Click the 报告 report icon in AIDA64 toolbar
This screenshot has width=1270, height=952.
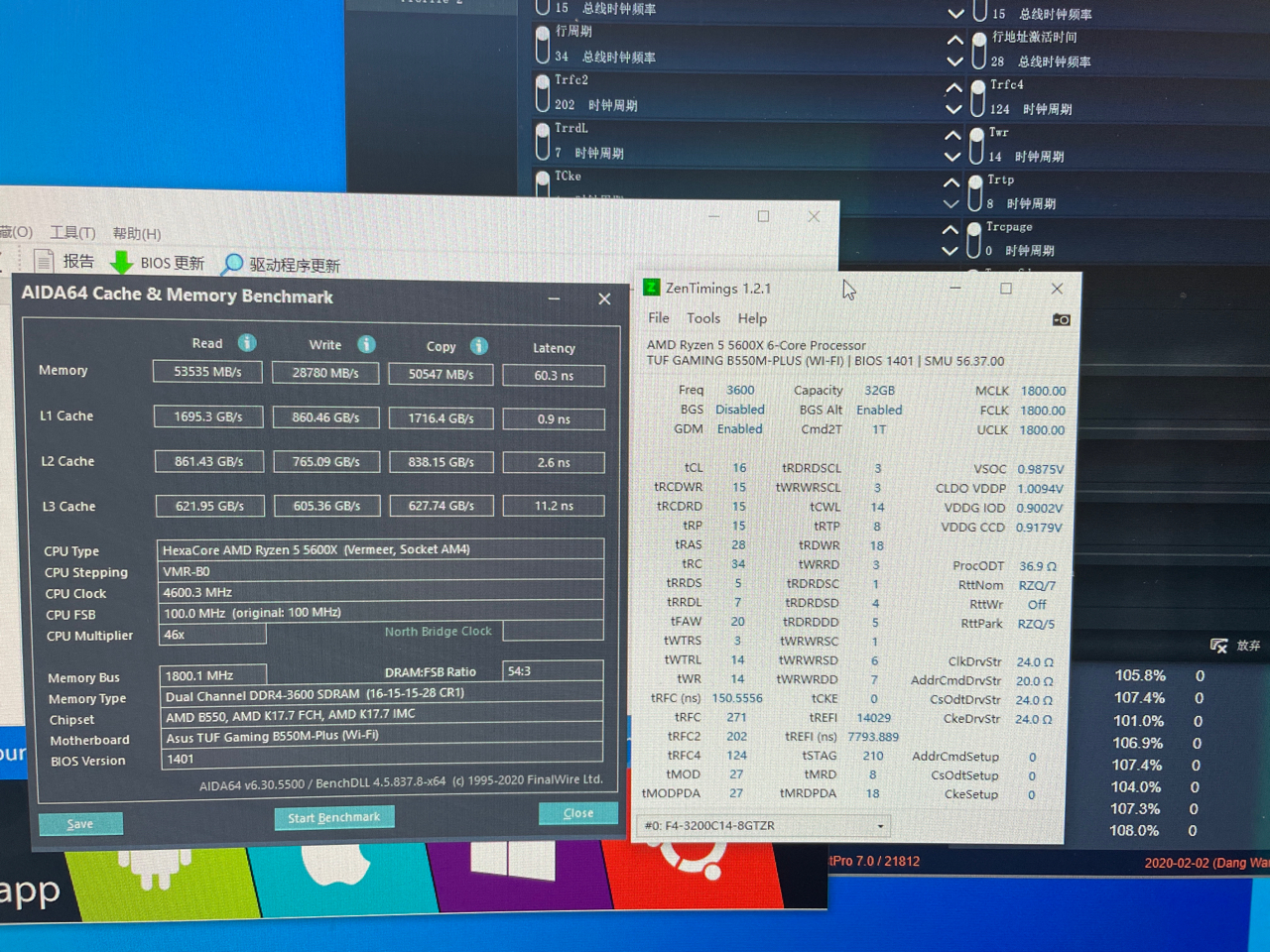[44, 261]
